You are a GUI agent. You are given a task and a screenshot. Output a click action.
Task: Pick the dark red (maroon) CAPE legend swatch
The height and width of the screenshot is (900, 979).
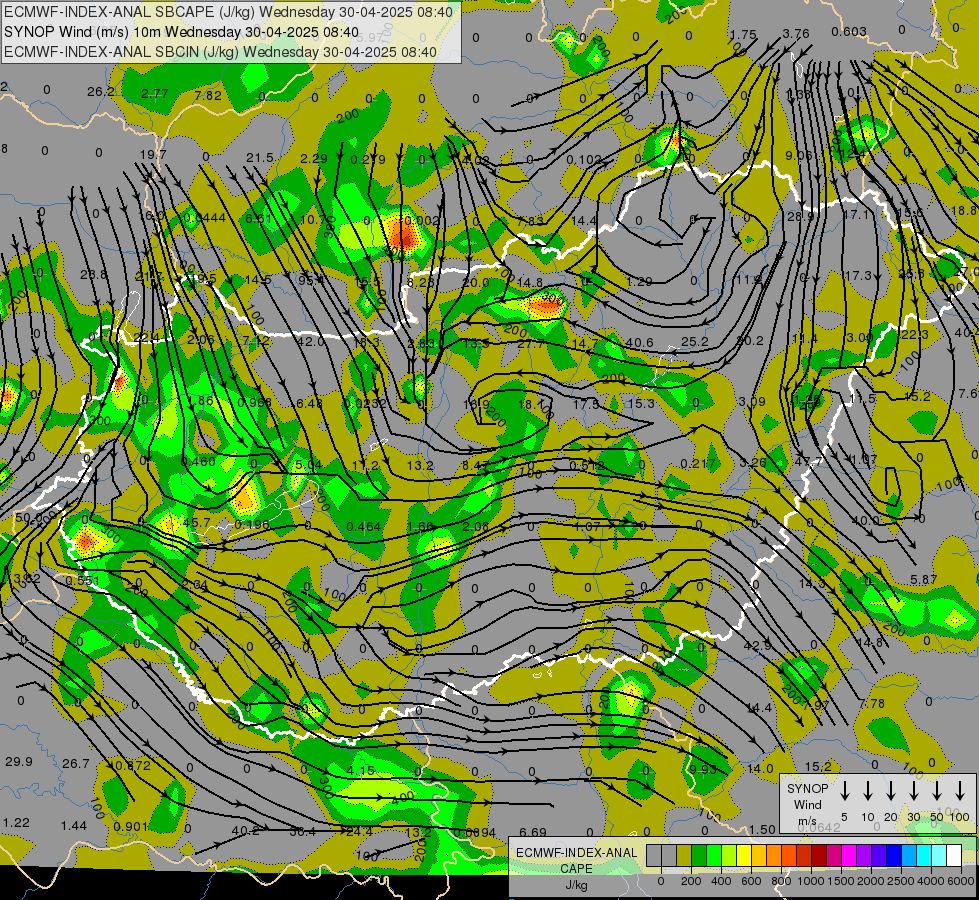click(819, 855)
